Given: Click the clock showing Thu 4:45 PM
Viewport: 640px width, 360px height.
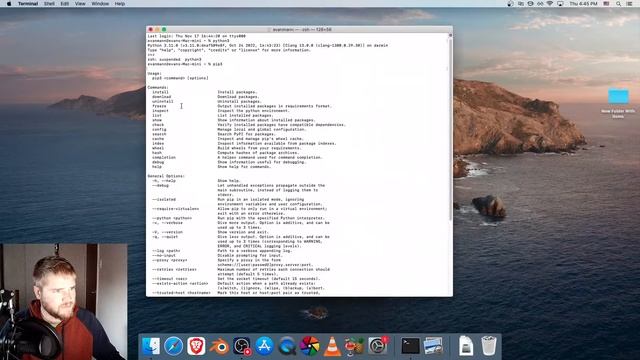Looking at the screenshot, I should pos(584,4).
